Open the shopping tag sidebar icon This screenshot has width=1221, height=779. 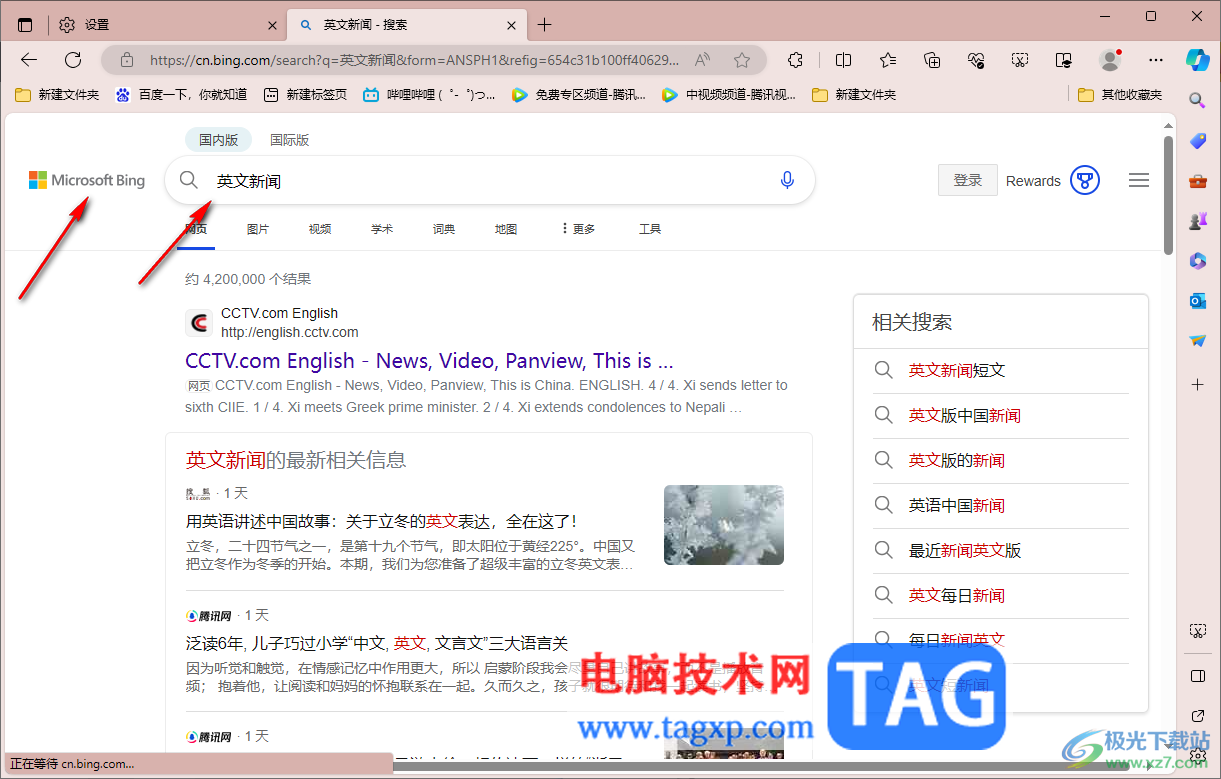point(1197,140)
